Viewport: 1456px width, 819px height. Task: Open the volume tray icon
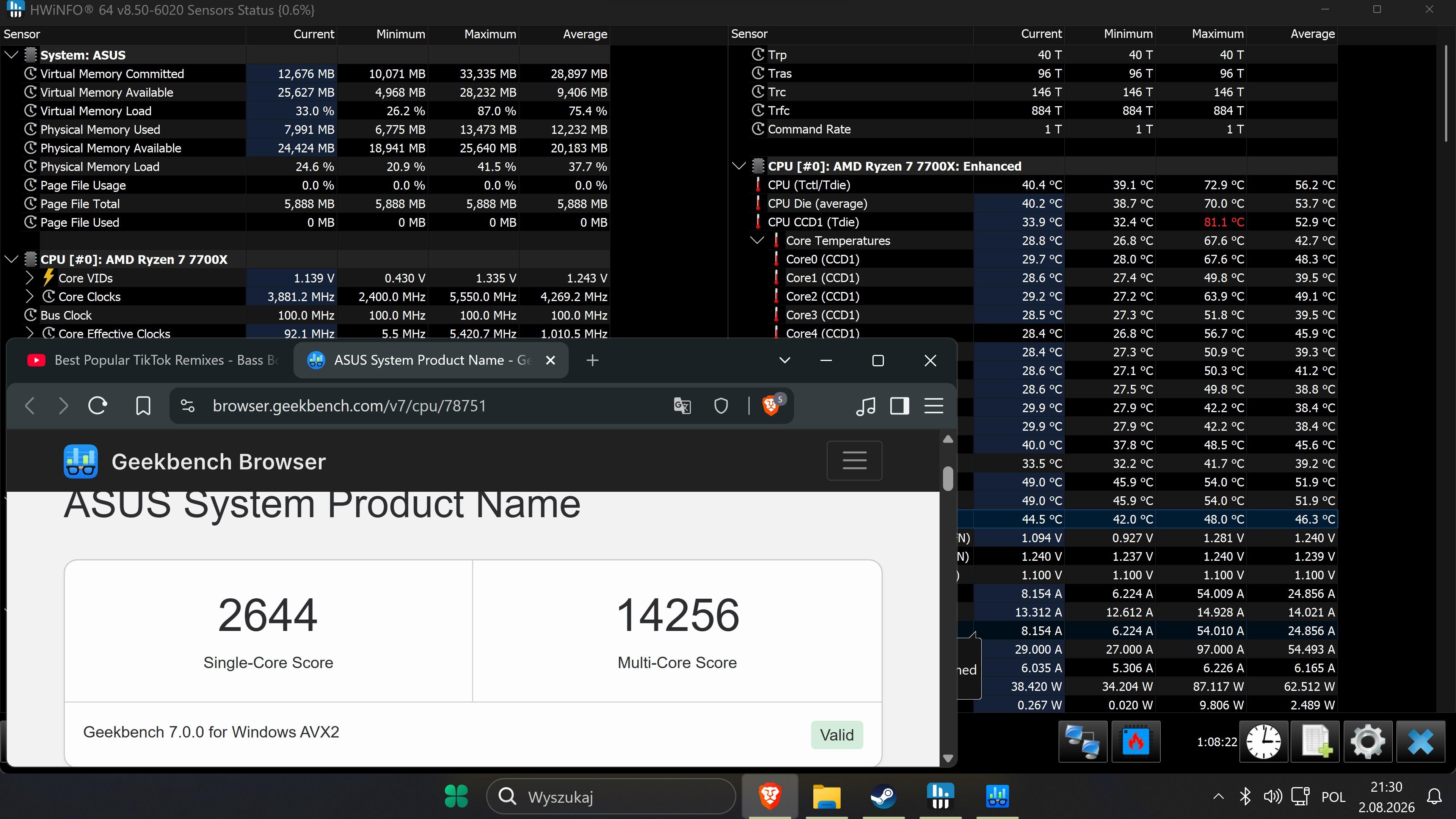pyautogui.click(x=1272, y=797)
